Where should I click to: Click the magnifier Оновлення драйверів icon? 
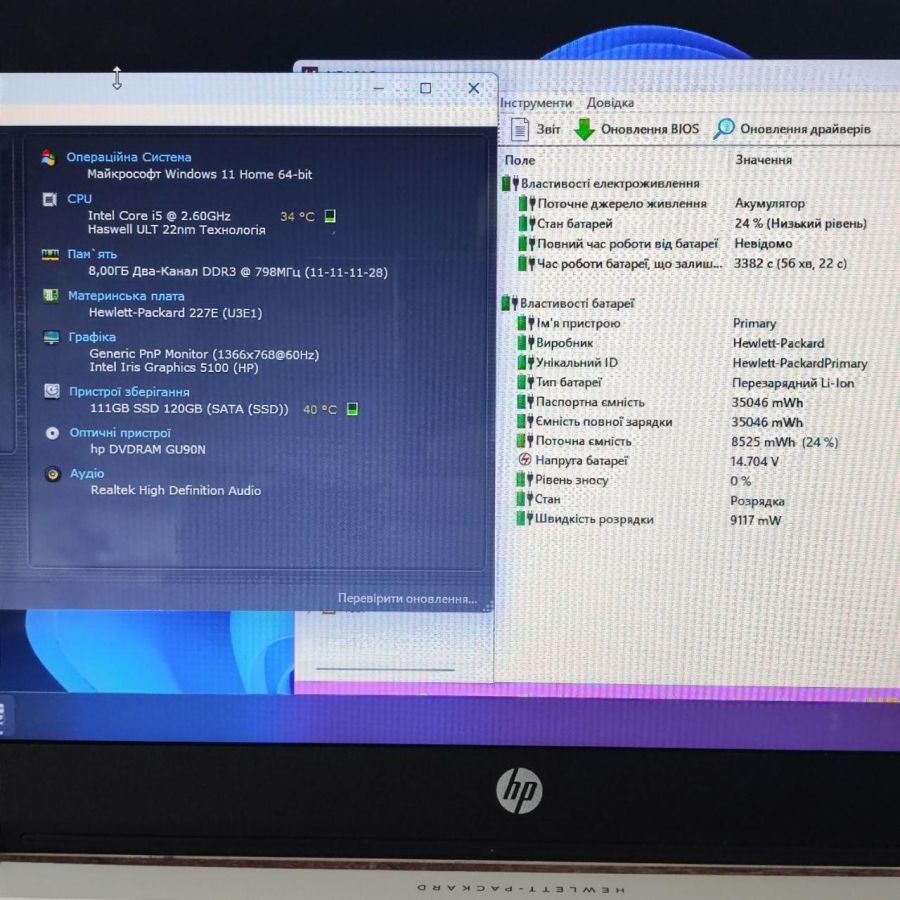723,129
